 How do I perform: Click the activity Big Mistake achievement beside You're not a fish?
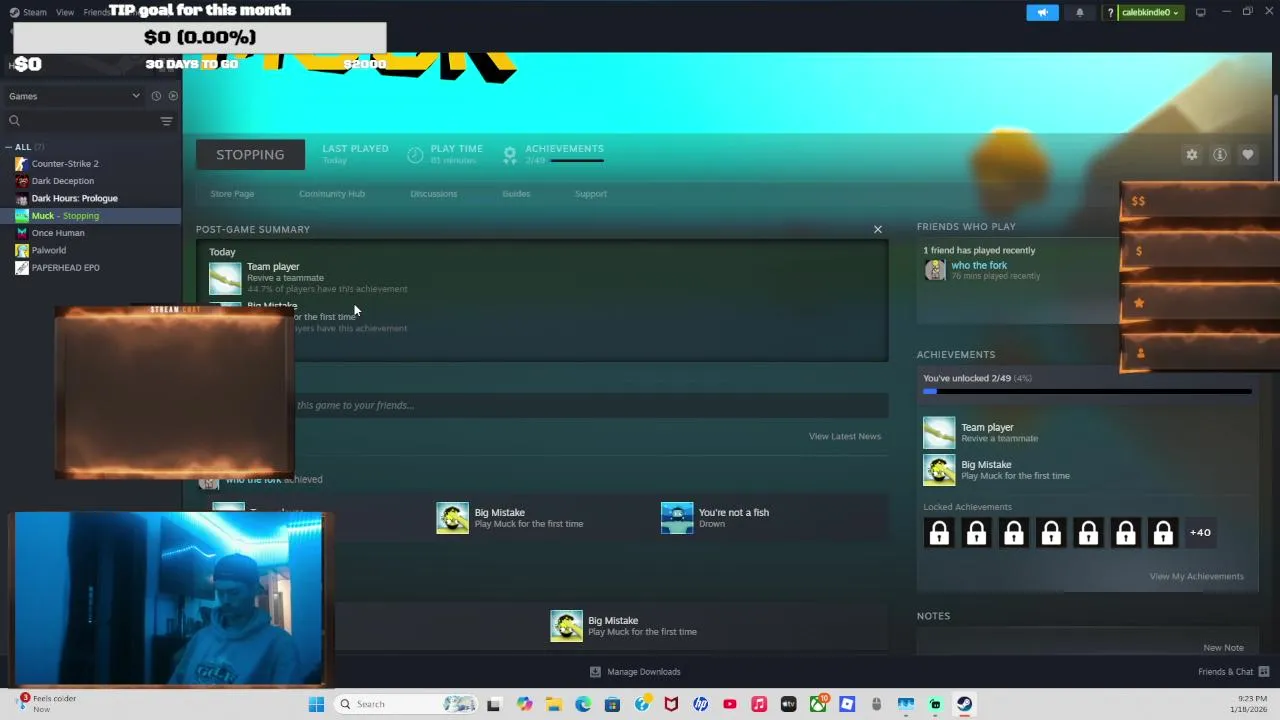(x=510, y=518)
